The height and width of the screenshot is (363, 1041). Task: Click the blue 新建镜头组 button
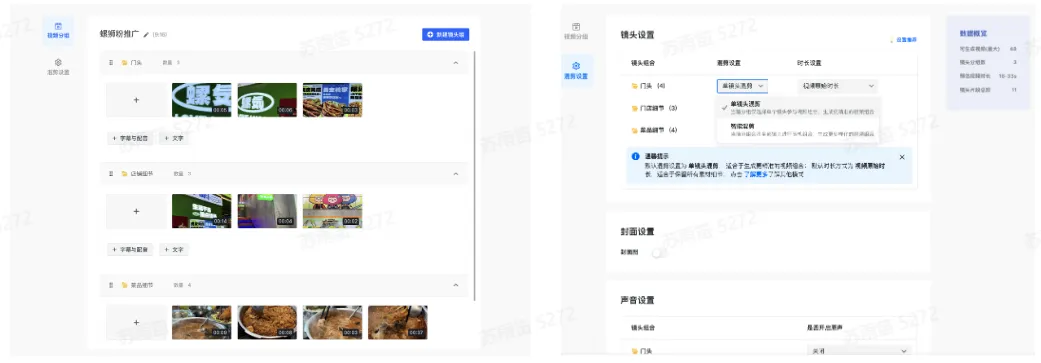point(445,34)
